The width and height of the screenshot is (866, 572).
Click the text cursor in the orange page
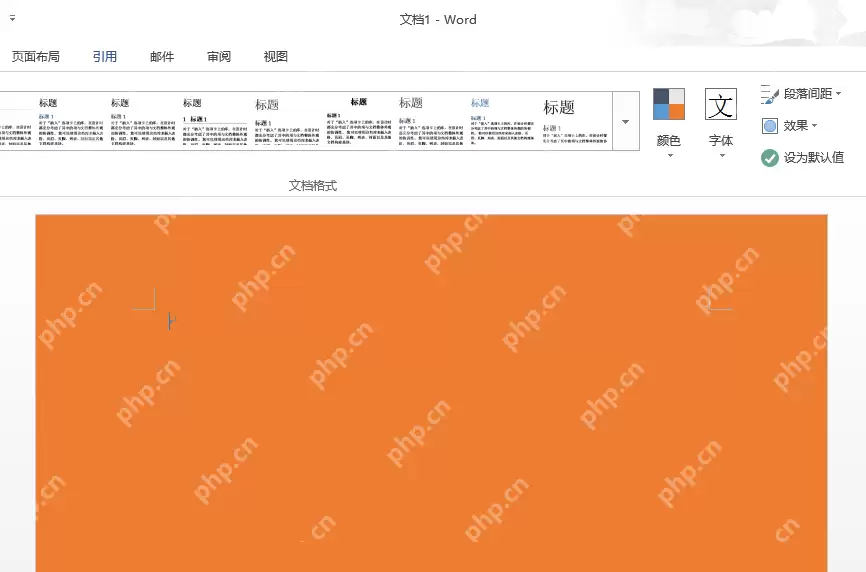171,321
